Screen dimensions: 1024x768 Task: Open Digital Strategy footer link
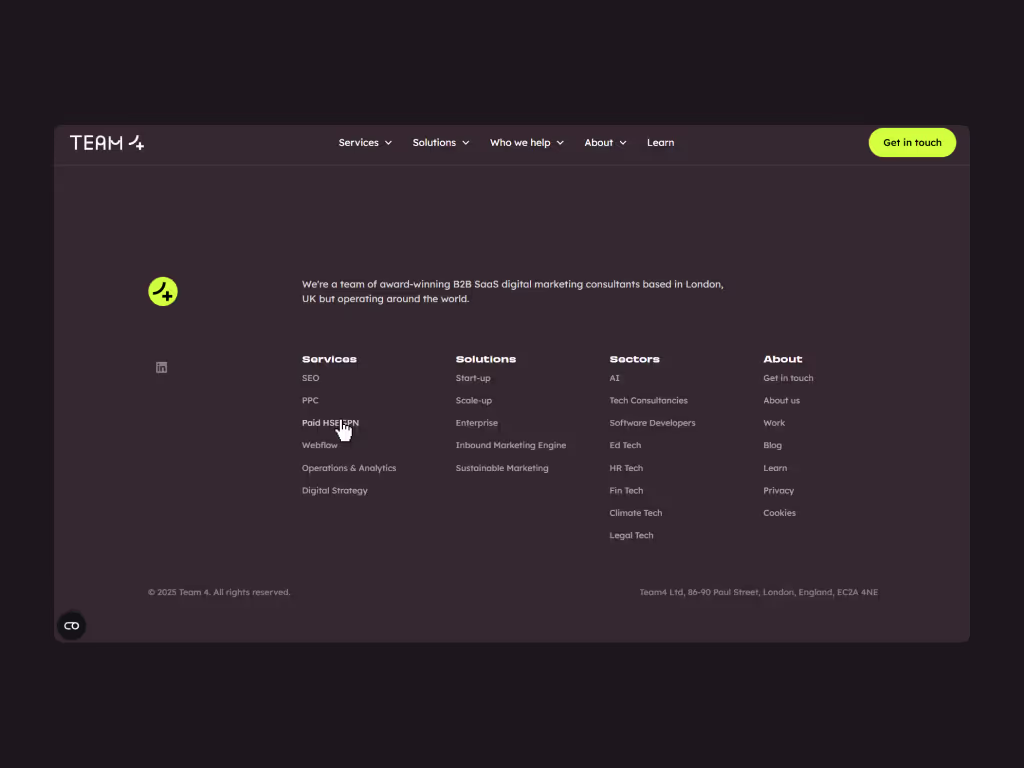click(334, 490)
